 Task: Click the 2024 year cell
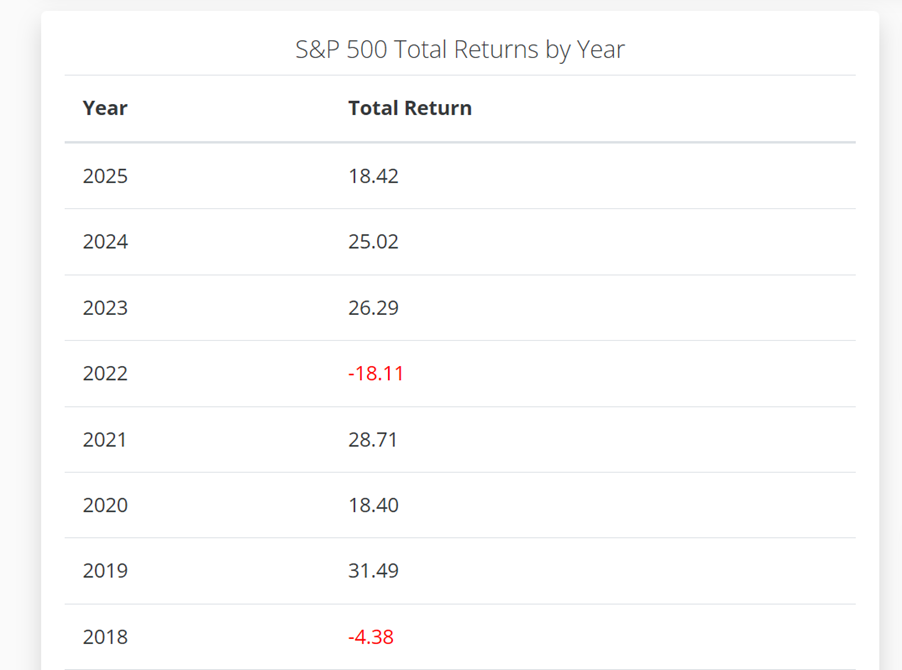coord(105,242)
